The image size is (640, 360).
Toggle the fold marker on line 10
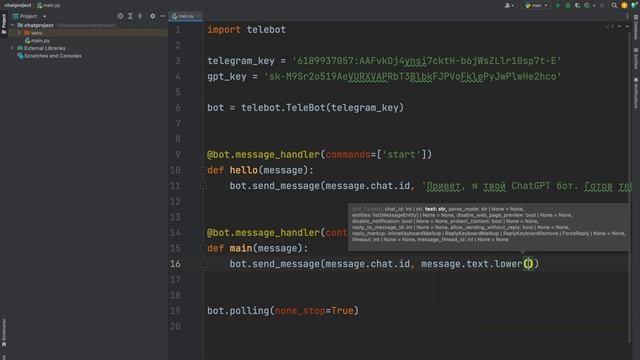pos(203,170)
